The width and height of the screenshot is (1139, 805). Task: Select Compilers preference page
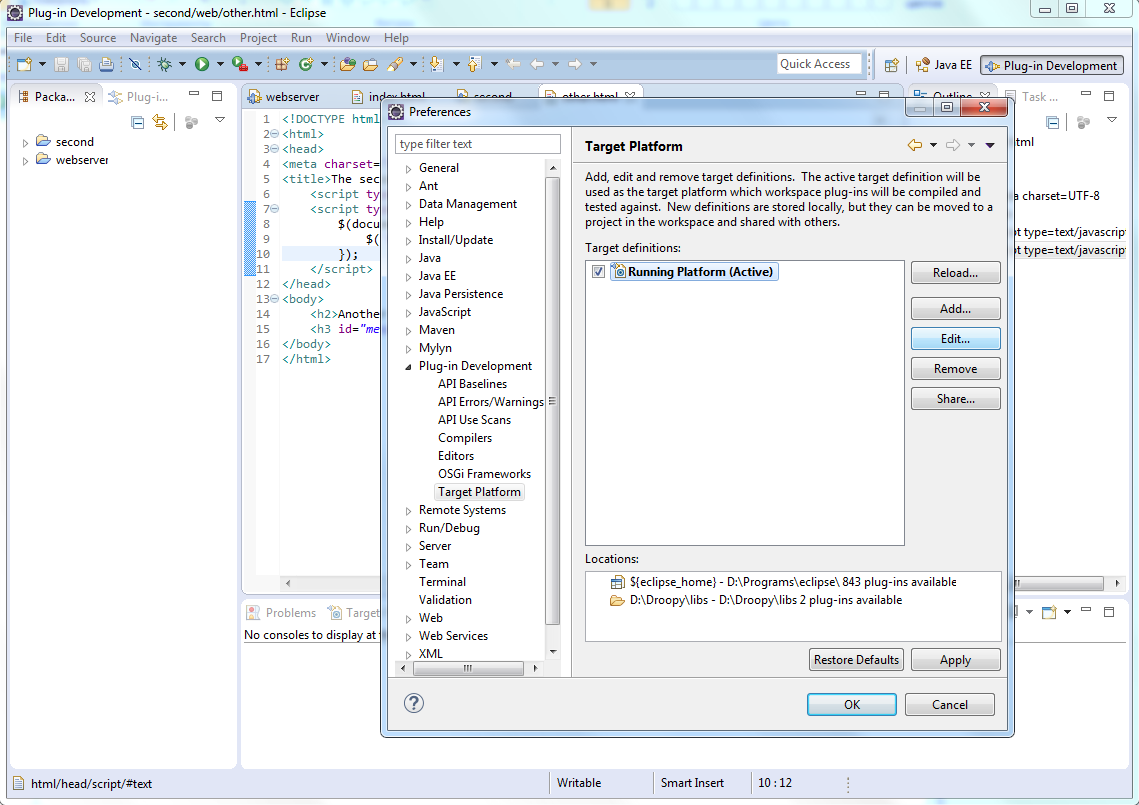[465, 437]
